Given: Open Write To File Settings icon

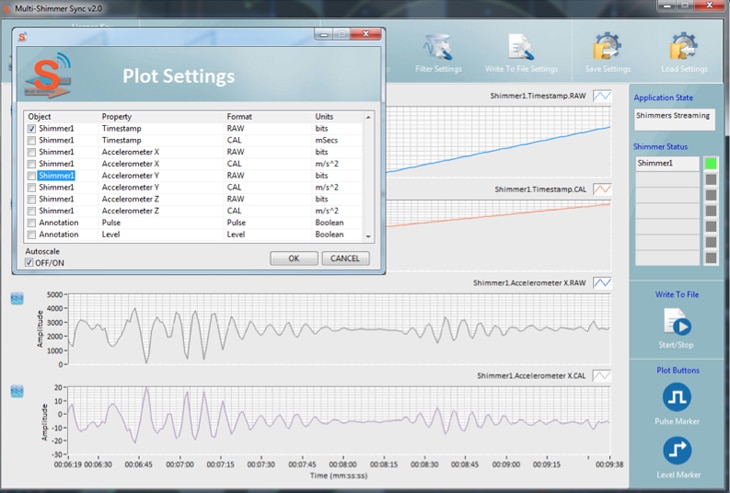Looking at the screenshot, I should 520,47.
